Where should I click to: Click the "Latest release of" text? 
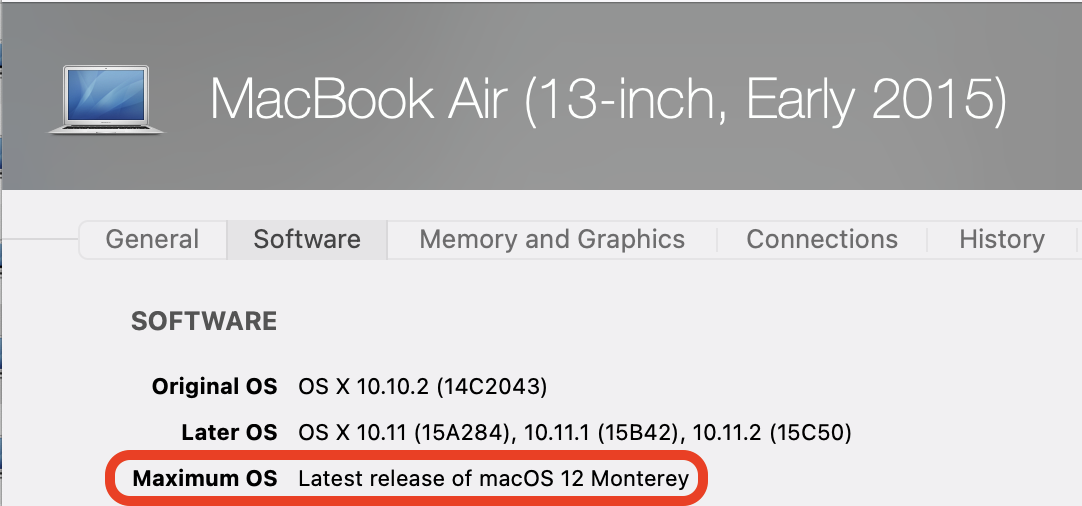(x=385, y=479)
